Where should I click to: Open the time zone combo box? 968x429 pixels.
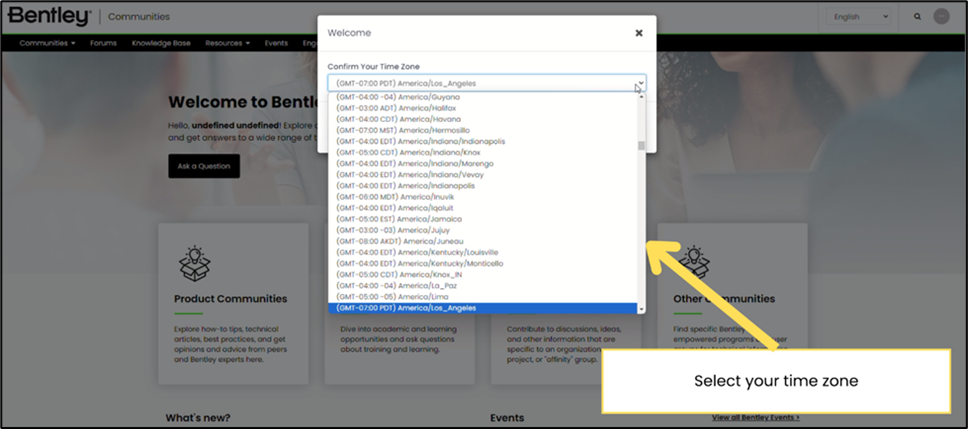click(x=486, y=83)
